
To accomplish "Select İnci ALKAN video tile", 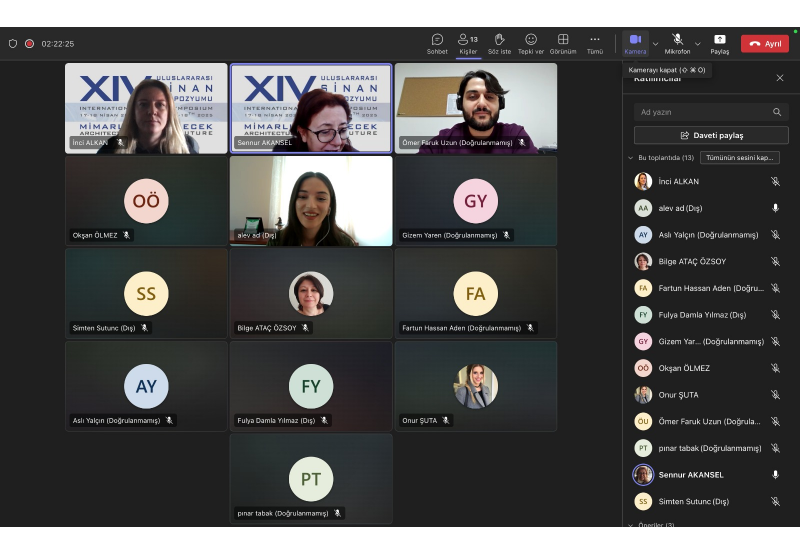I will [146, 108].
